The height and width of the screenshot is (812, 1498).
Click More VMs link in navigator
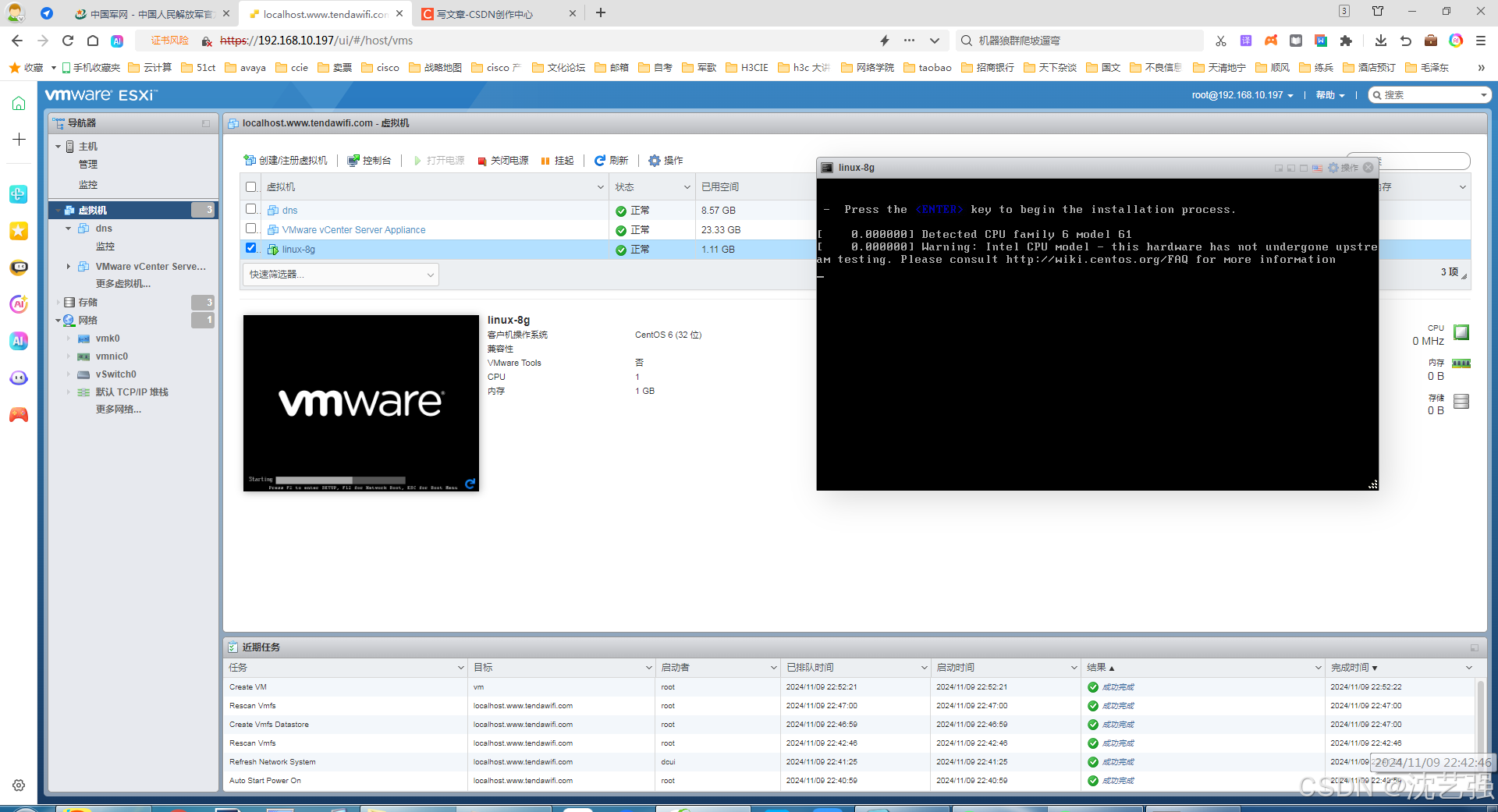coord(123,284)
